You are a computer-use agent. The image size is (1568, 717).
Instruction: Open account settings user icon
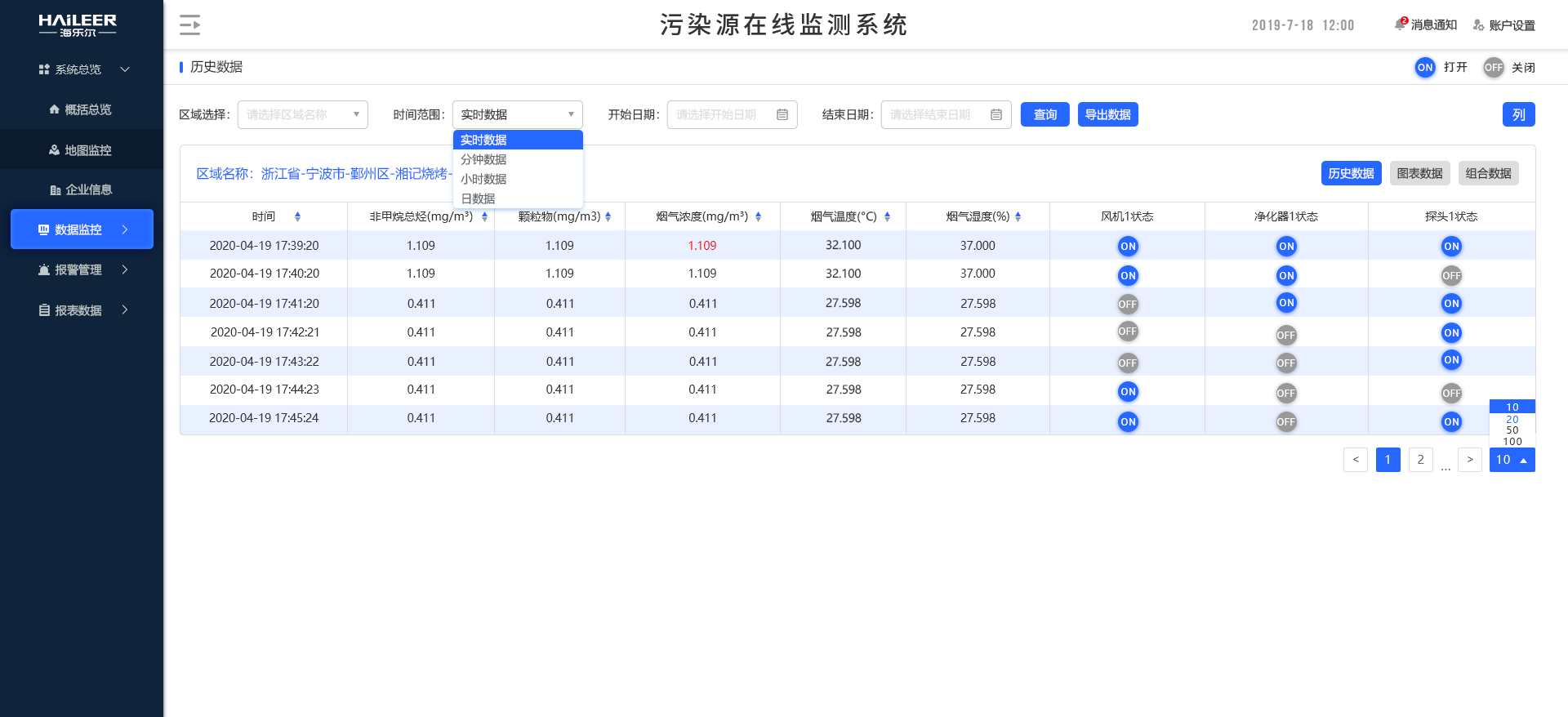tap(1478, 24)
